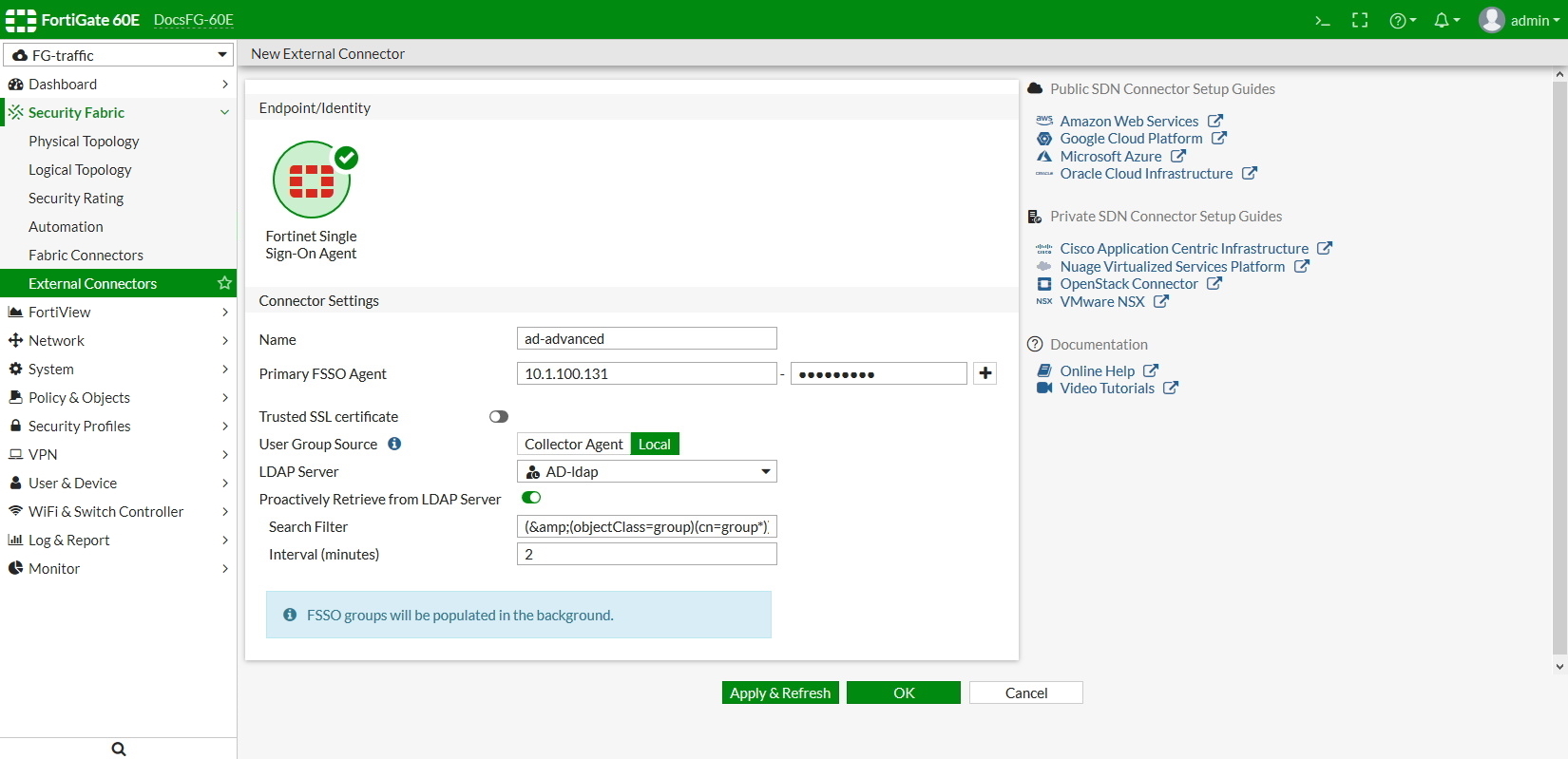Open the FG-traffic VDOM dropdown
Viewport: 1568px width, 759px height.
click(x=119, y=55)
